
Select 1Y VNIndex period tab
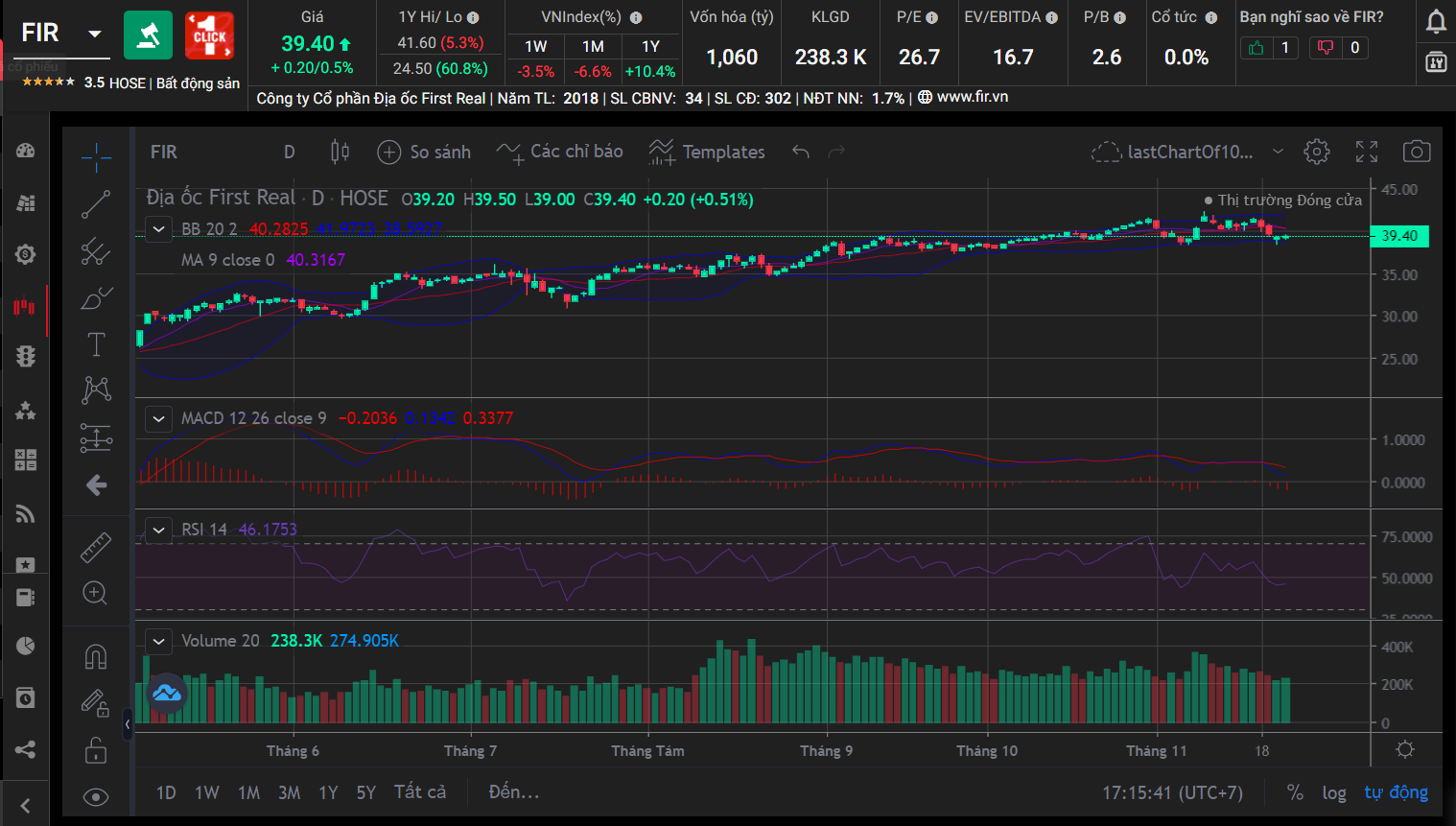pyautogui.click(x=650, y=46)
